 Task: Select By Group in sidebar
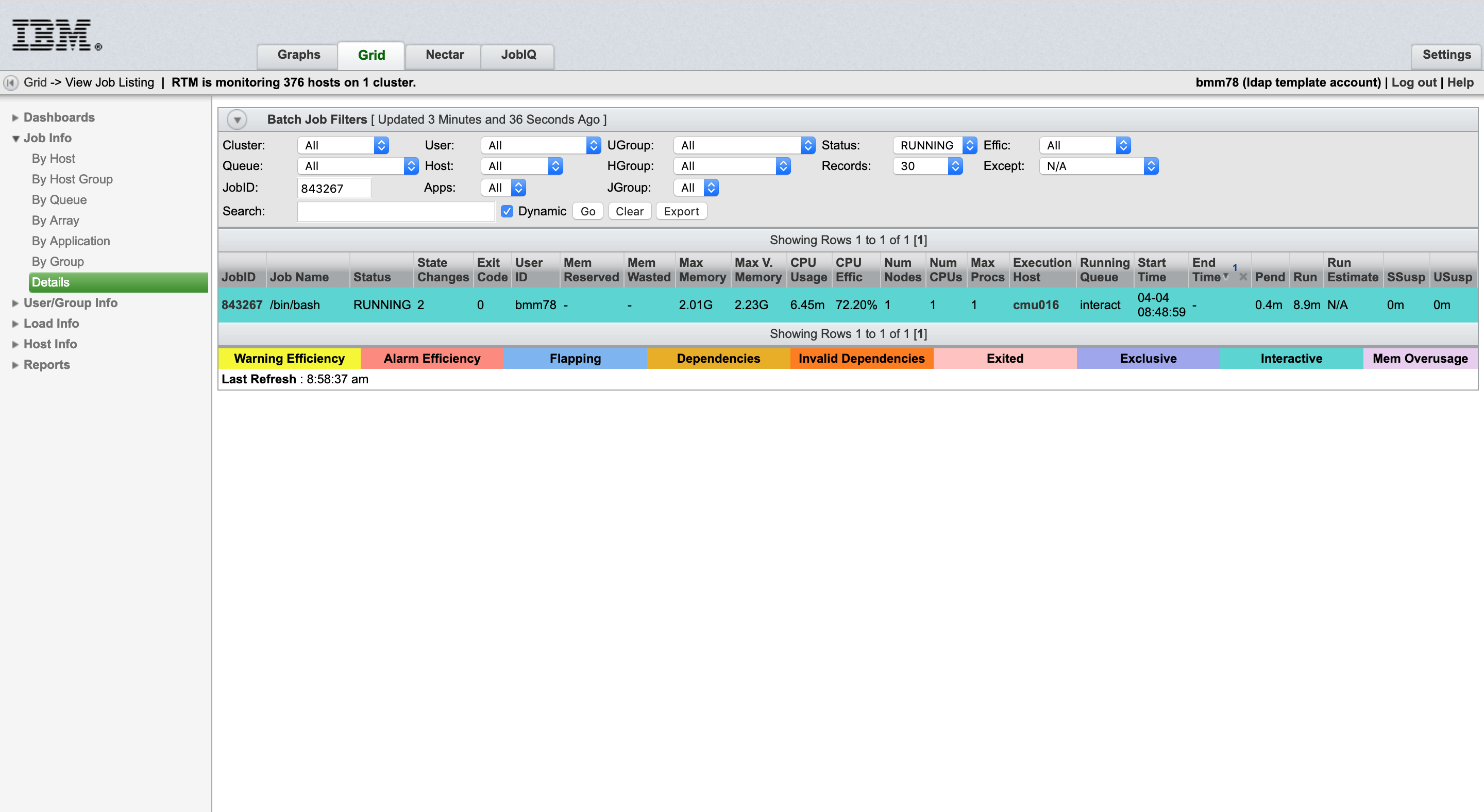[x=58, y=262]
